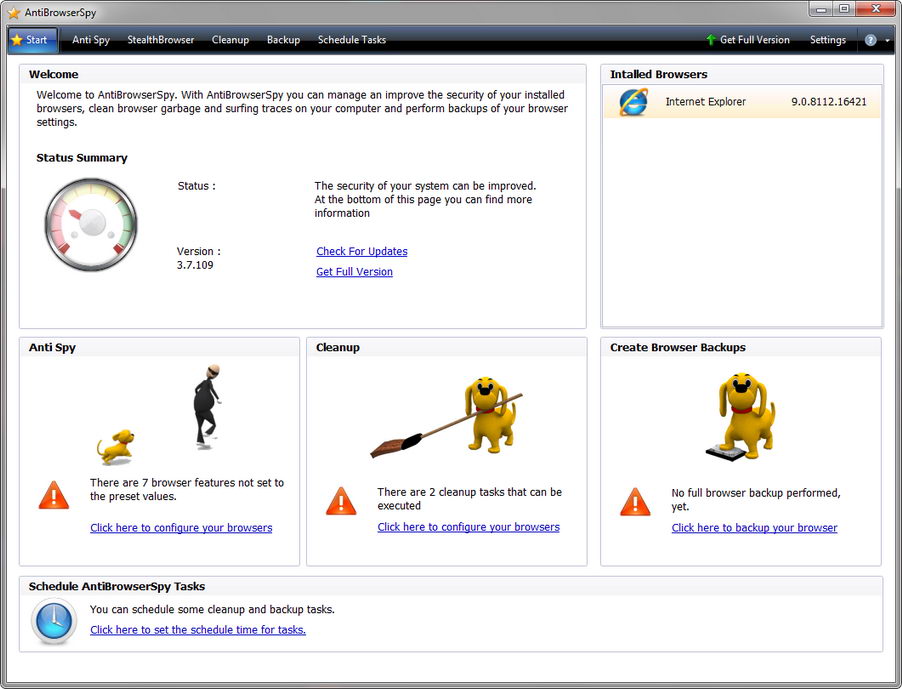This screenshot has height=689, width=902.
Task: Click Schedule AntiBrowserSpy Tasks header
Action: tap(451, 587)
